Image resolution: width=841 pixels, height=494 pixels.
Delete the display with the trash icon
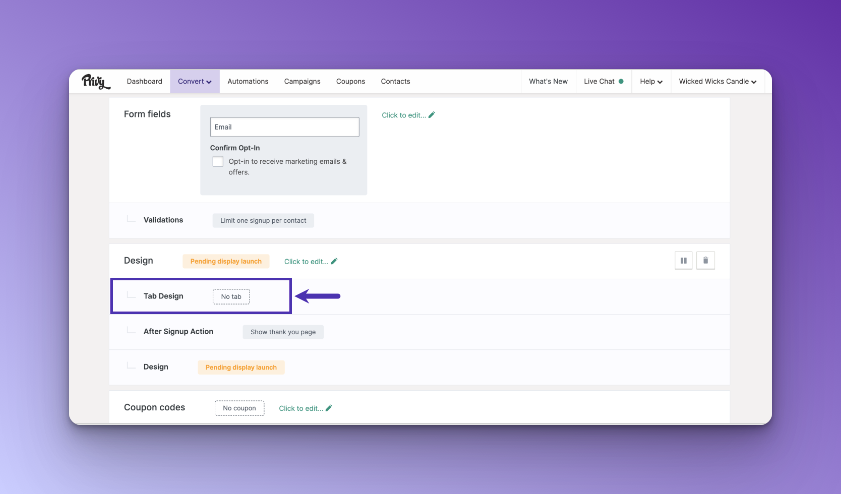(x=705, y=261)
